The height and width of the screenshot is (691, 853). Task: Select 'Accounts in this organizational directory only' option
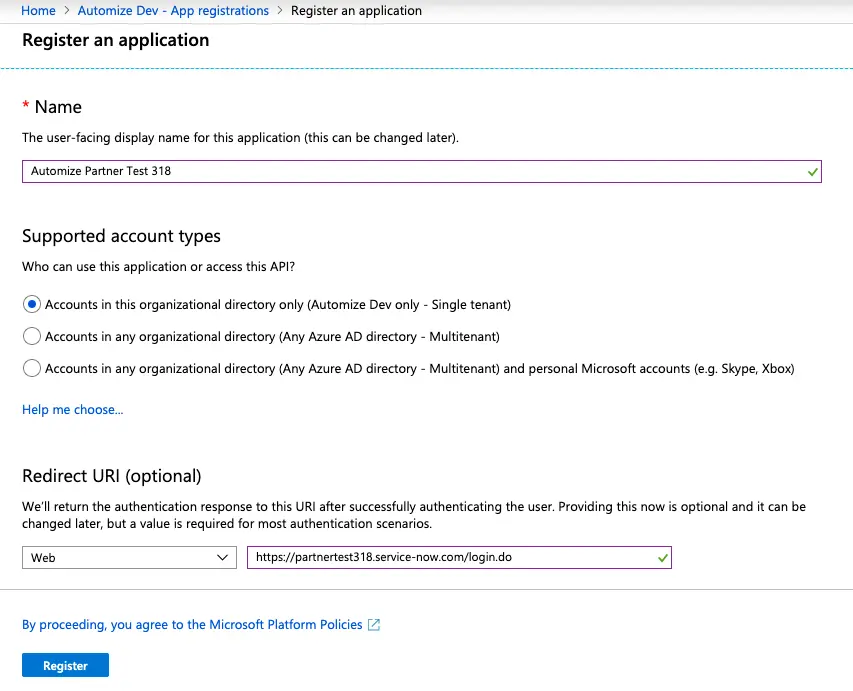click(x=31, y=304)
